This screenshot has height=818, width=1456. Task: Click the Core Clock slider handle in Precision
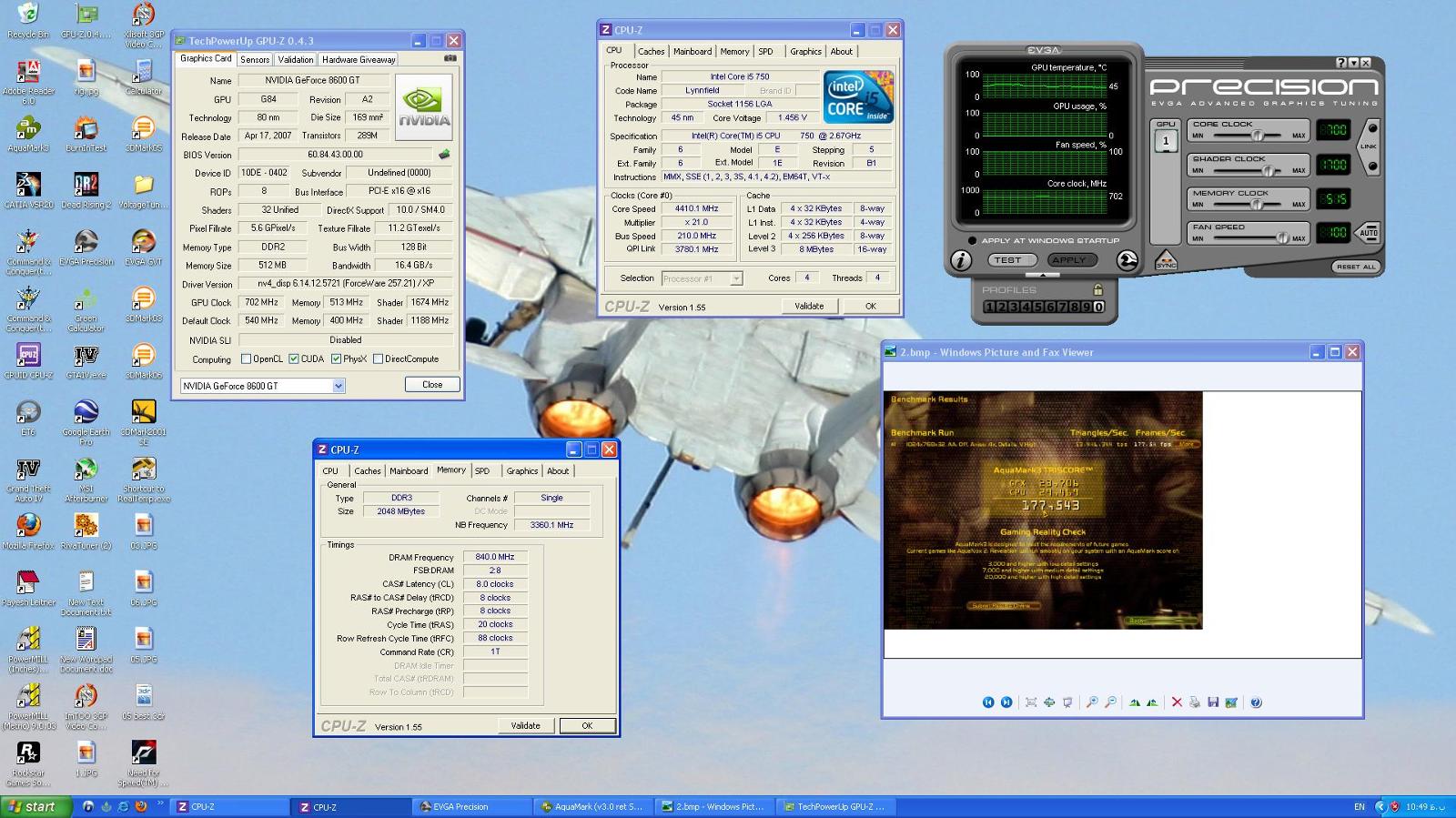coord(1258,136)
